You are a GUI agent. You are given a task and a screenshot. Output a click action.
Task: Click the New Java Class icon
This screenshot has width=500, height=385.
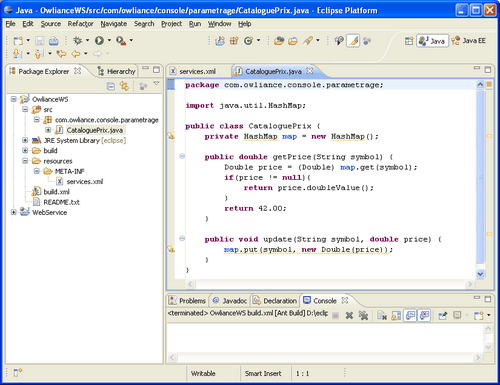coord(248,41)
